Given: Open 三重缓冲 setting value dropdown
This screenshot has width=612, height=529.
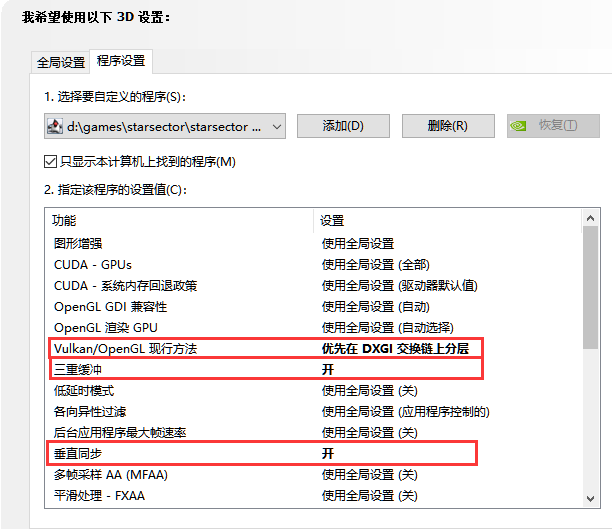Looking at the screenshot, I should pyautogui.click(x=400, y=369).
